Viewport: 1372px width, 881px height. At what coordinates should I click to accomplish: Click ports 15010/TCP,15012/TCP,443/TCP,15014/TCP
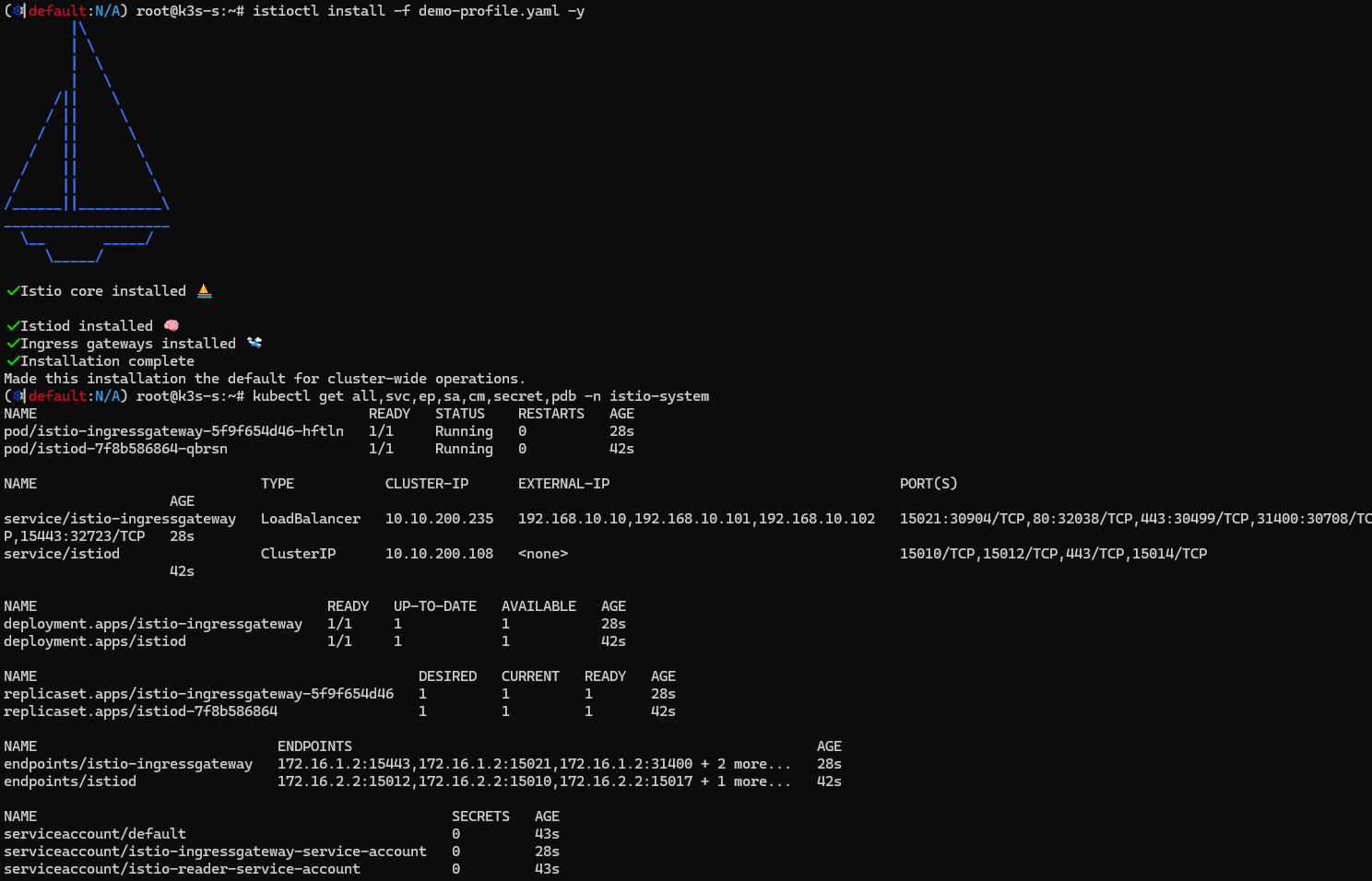[x=1053, y=554]
